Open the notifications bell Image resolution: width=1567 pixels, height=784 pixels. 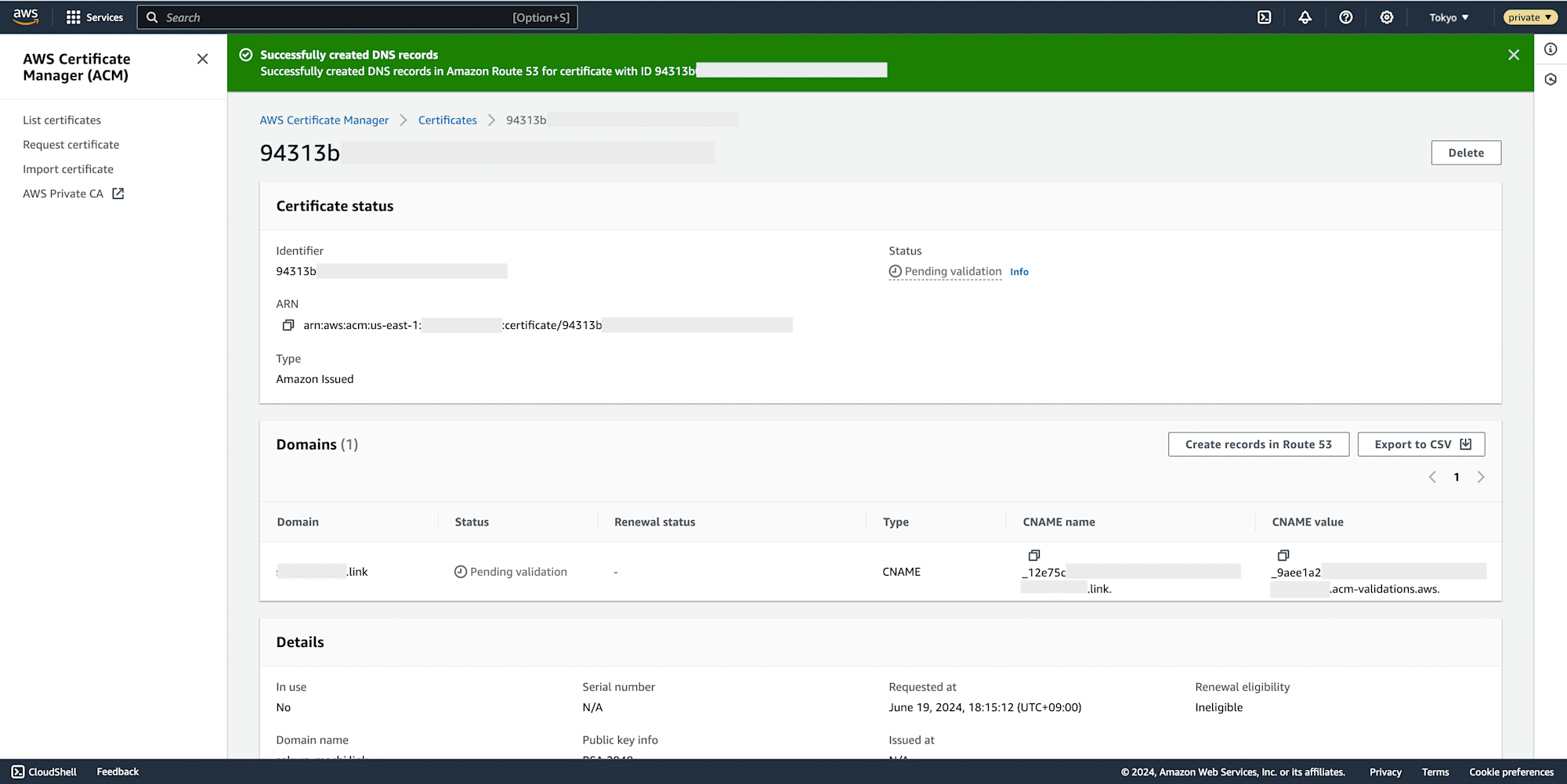tap(1305, 17)
